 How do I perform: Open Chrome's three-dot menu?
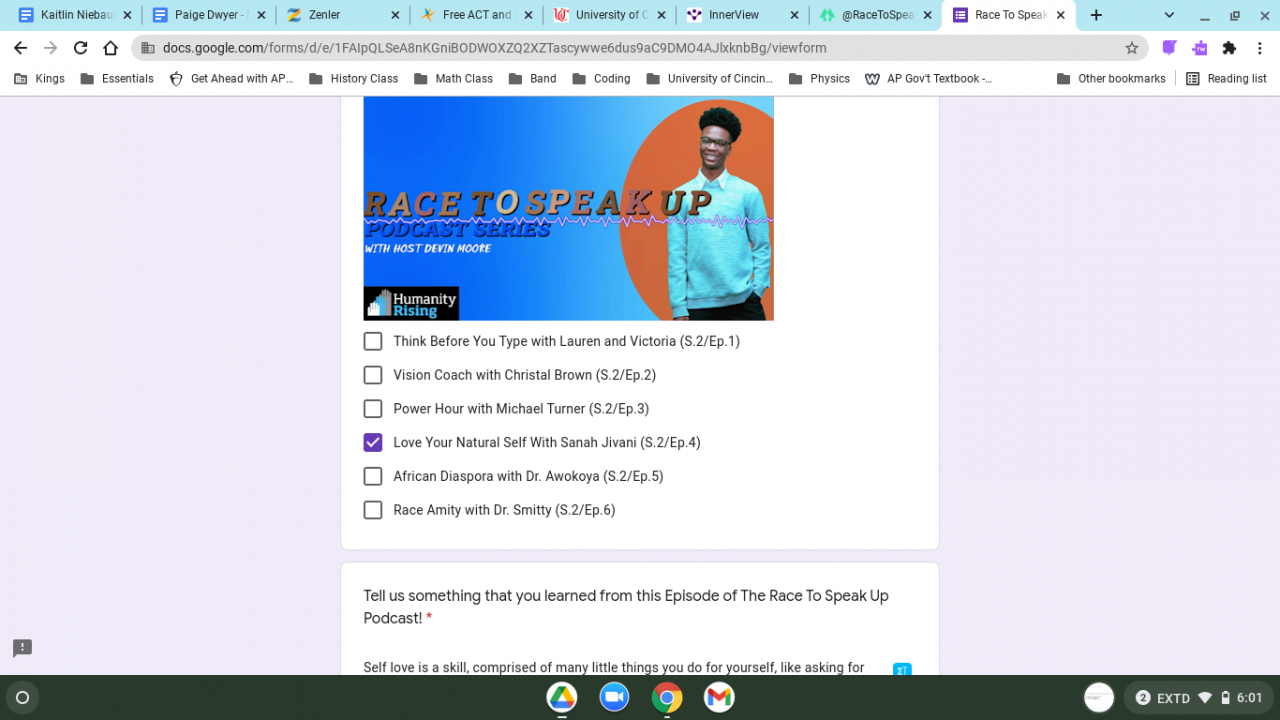pyautogui.click(x=1259, y=48)
